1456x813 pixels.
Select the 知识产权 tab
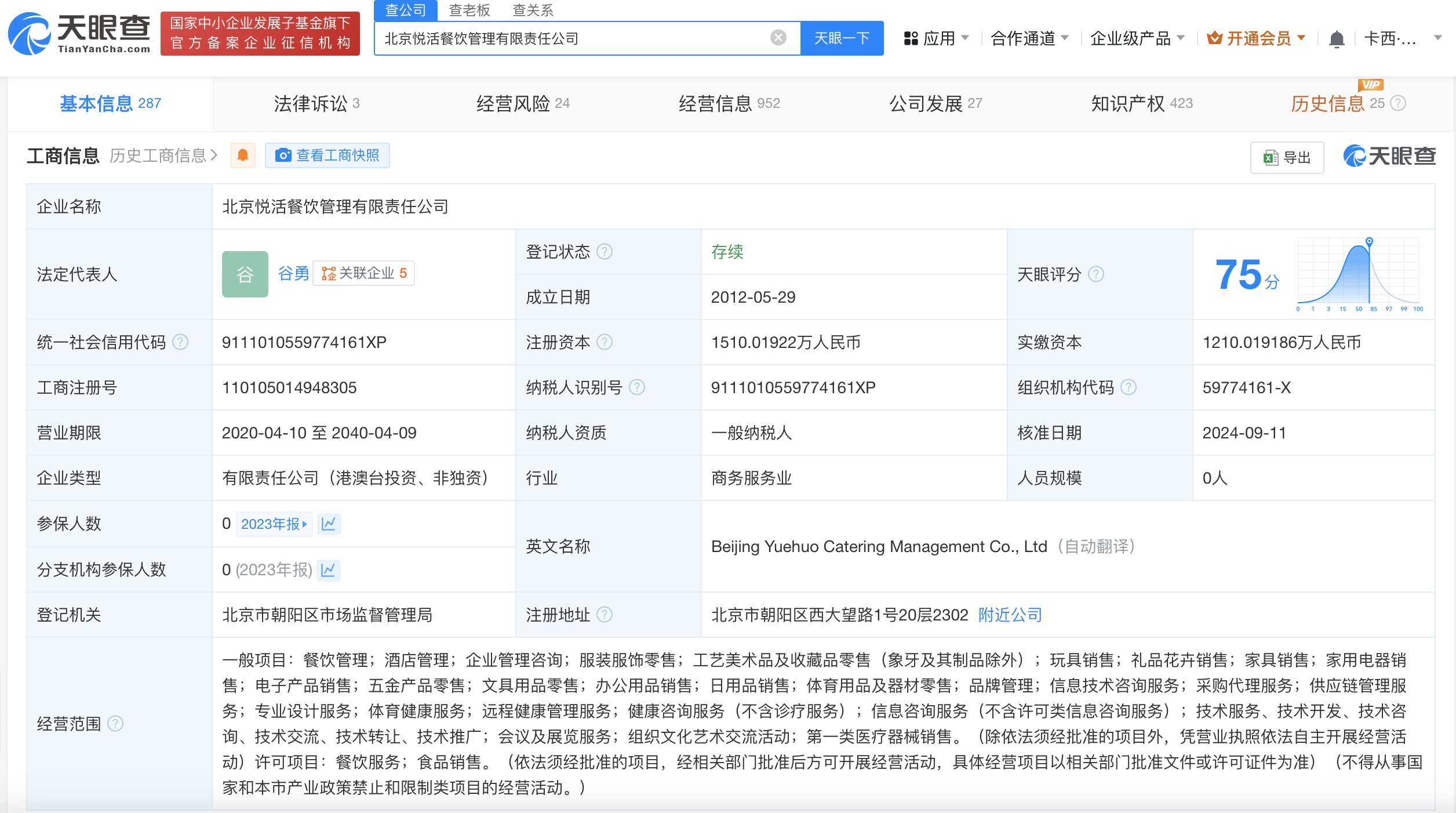click(x=1142, y=103)
